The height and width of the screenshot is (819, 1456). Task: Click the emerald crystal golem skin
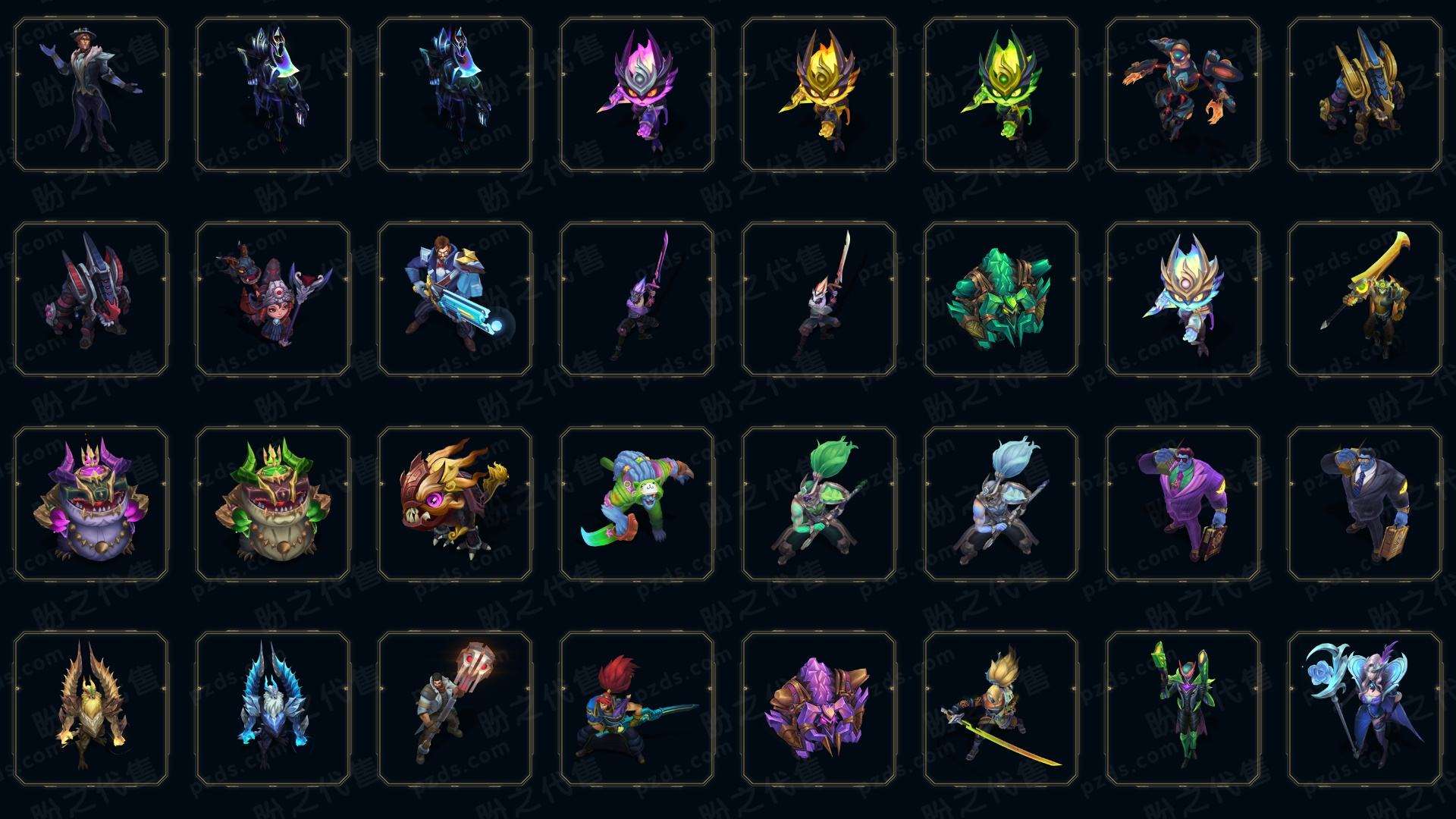(x=1001, y=299)
